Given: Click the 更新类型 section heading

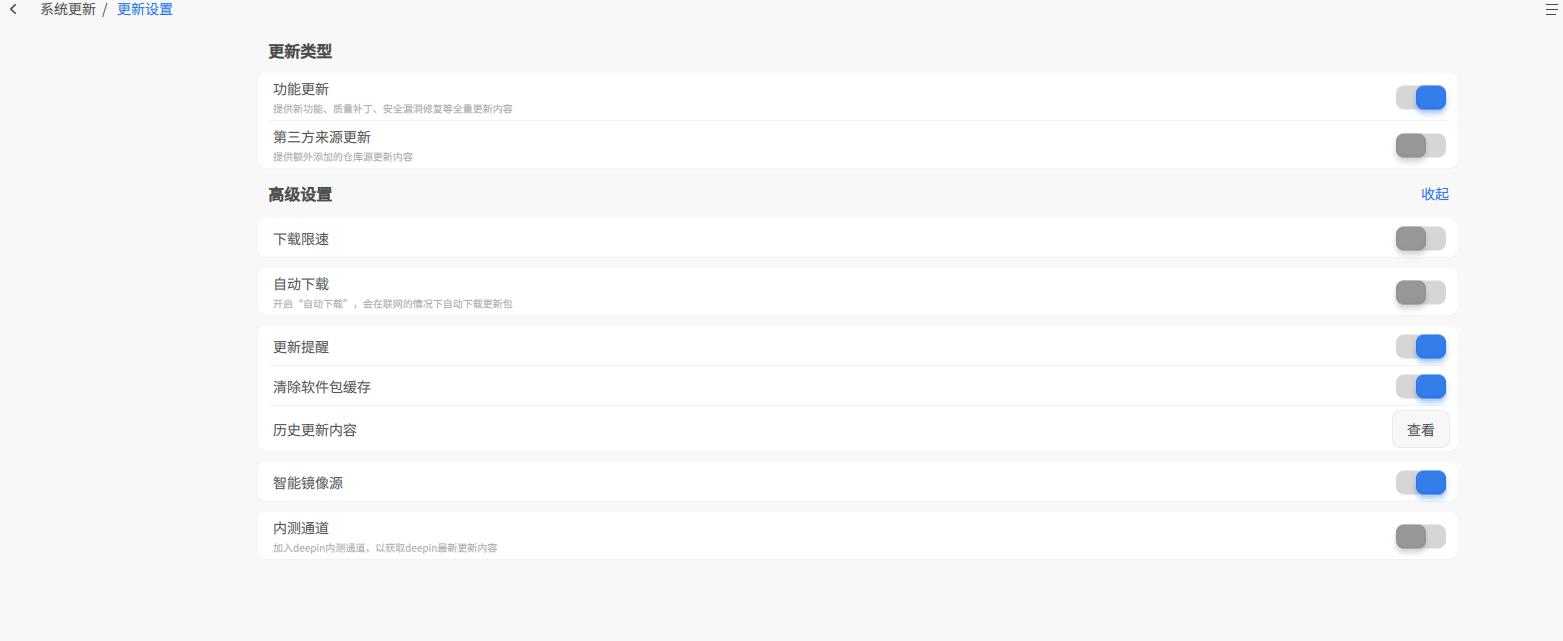Looking at the screenshot, I should [300, 52].
